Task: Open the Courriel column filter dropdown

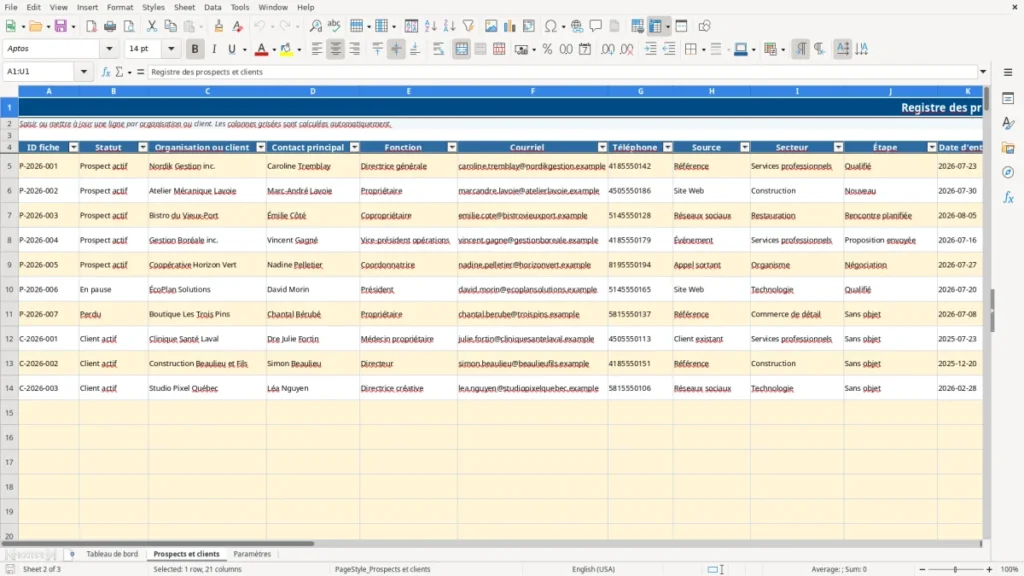Action: pos(602,148)
